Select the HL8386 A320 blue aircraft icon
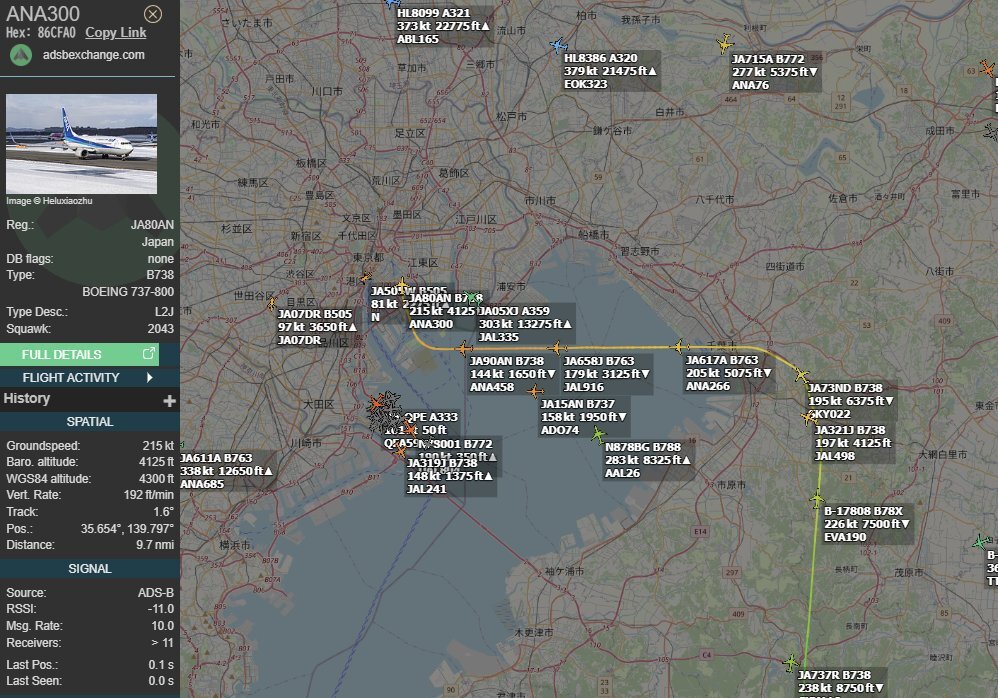 [x=558, y=46]
